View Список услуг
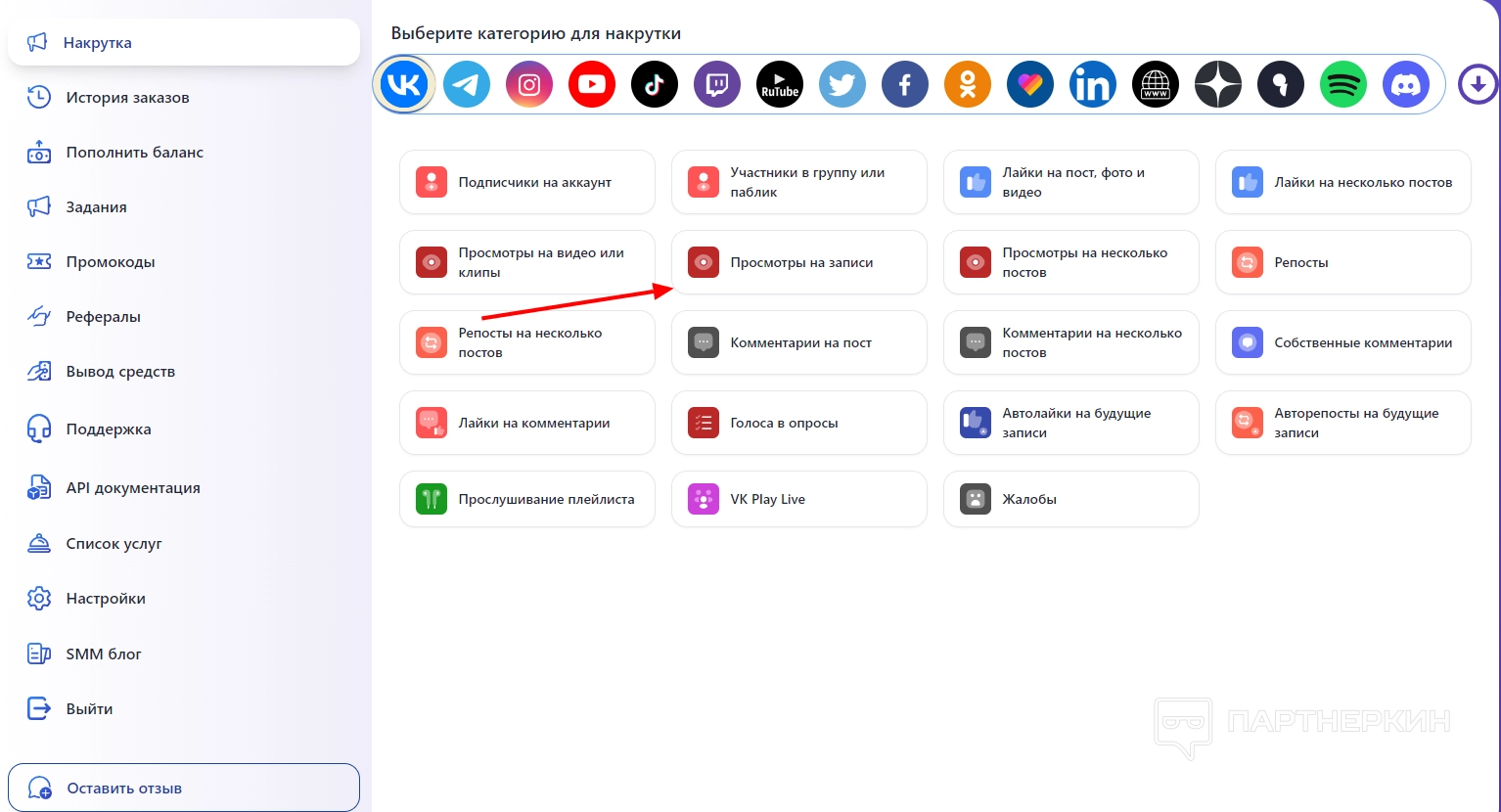 point(184,544)
